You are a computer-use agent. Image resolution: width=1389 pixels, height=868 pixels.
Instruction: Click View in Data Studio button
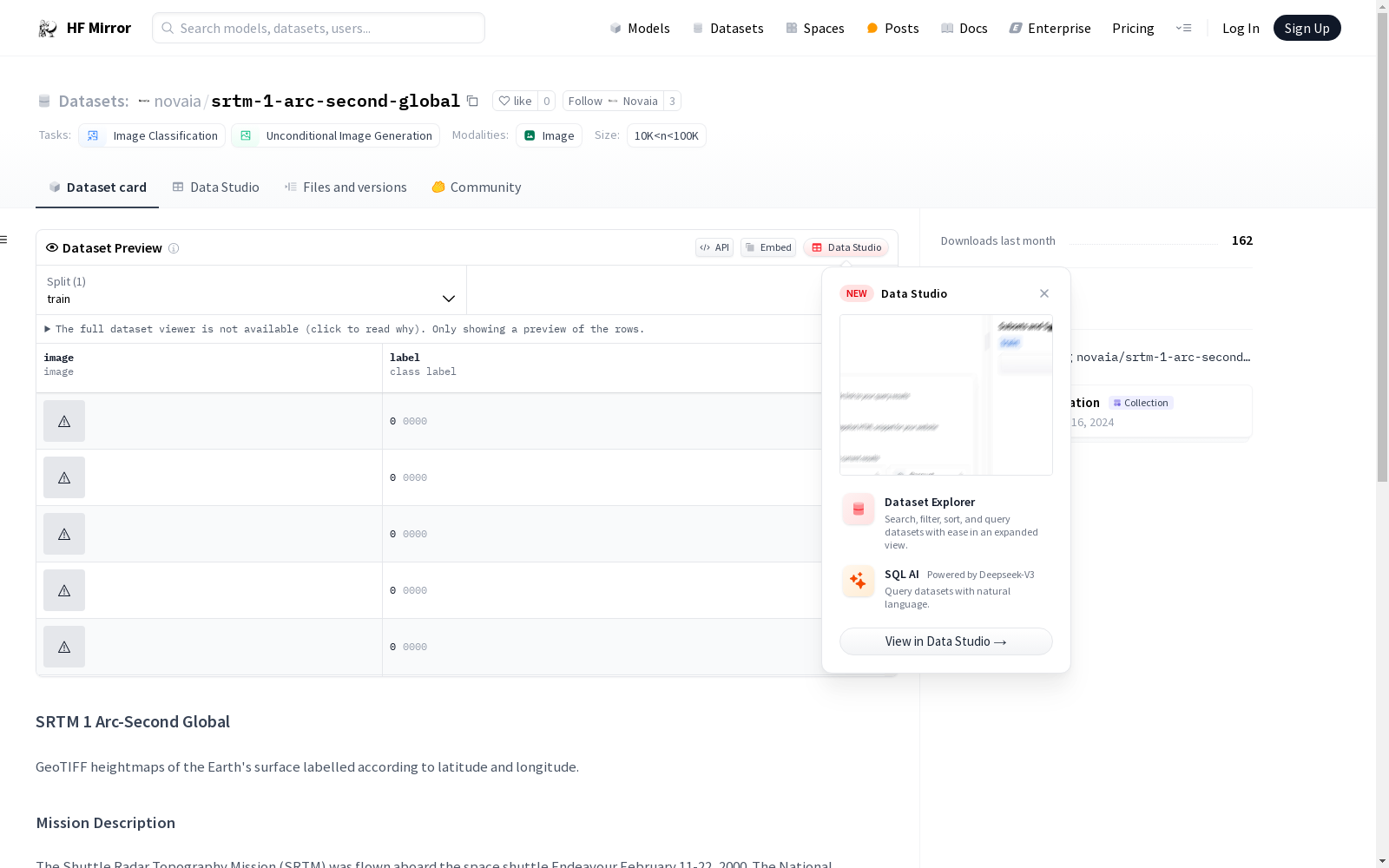point(946,641)
